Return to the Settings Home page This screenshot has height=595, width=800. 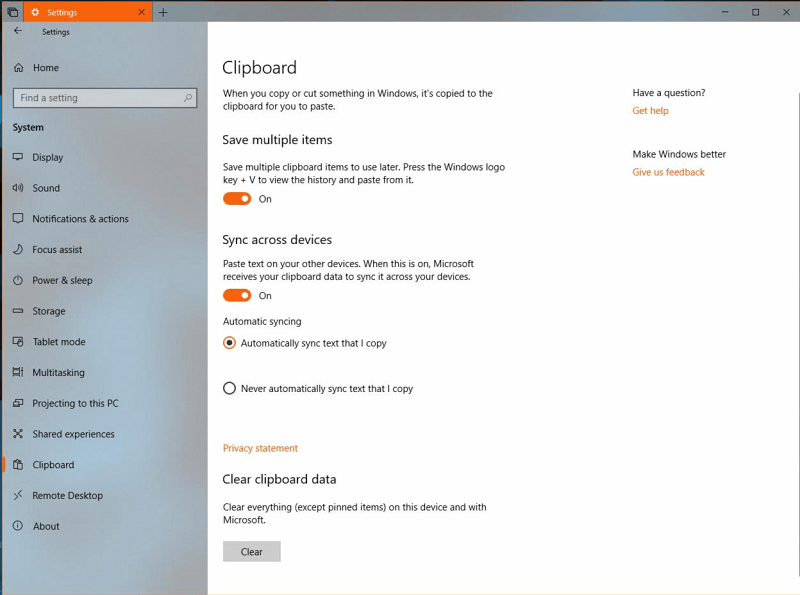tap(45, 67)
